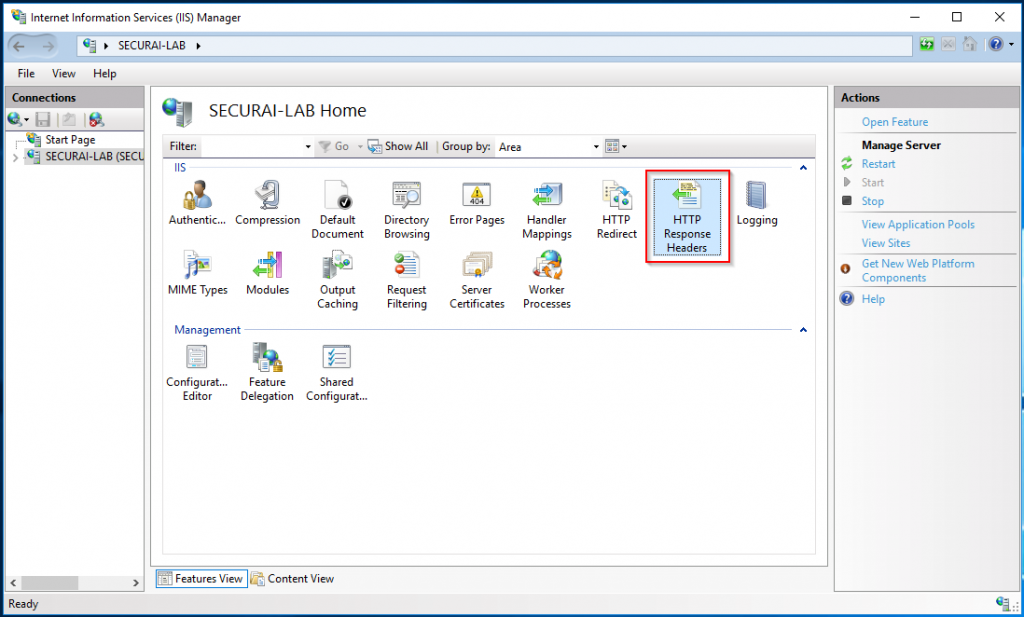Click the View Sites link
1024x617 pixels.
tap(886, 243)
